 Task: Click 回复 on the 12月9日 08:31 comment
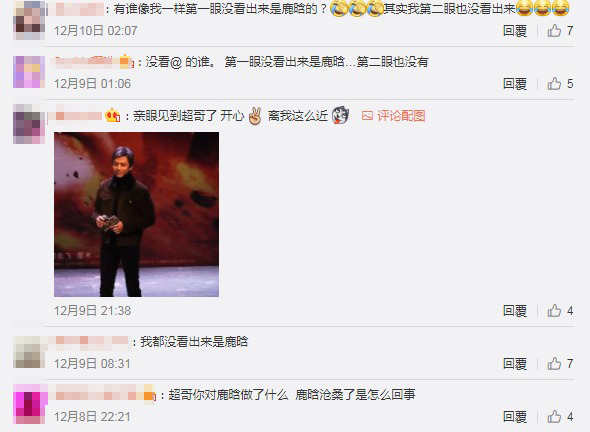pyautogui.click(x=515, y=364)
